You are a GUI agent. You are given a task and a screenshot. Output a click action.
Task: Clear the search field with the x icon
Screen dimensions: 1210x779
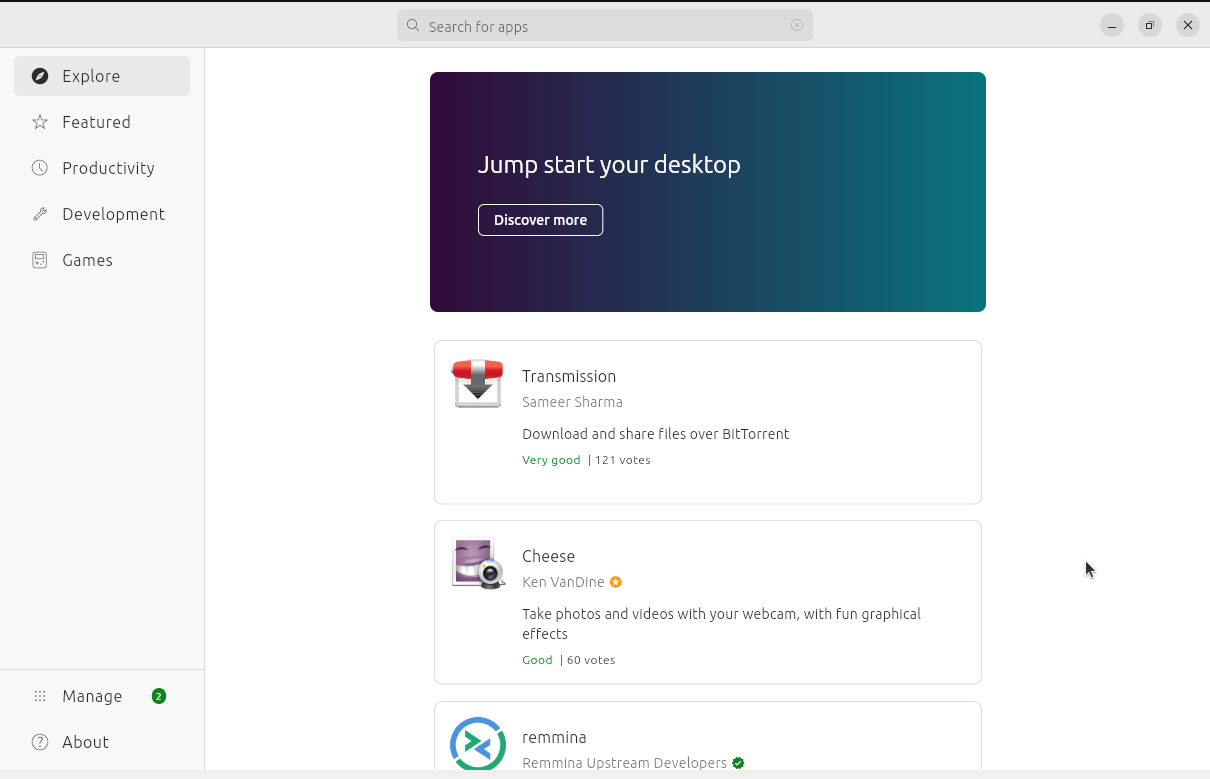[x=797, y=25]
